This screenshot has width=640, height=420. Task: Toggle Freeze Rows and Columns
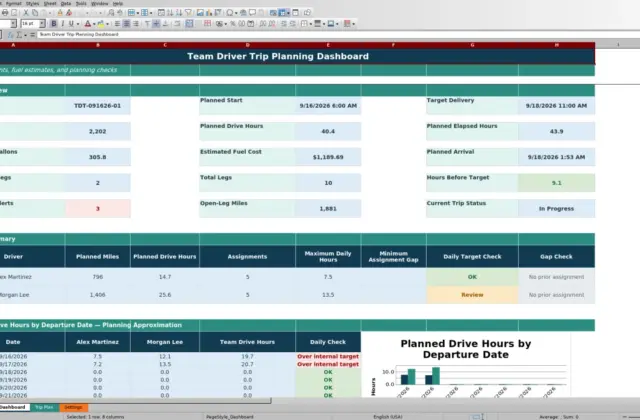tap(282, 13)
